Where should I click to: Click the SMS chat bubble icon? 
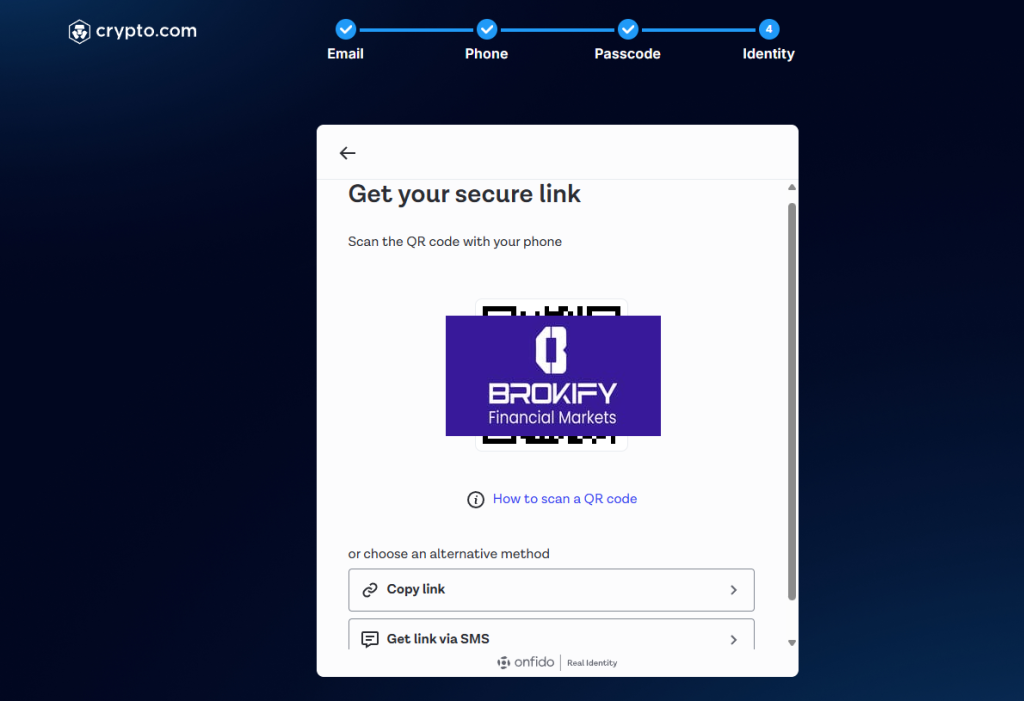[x=370, y=639]
